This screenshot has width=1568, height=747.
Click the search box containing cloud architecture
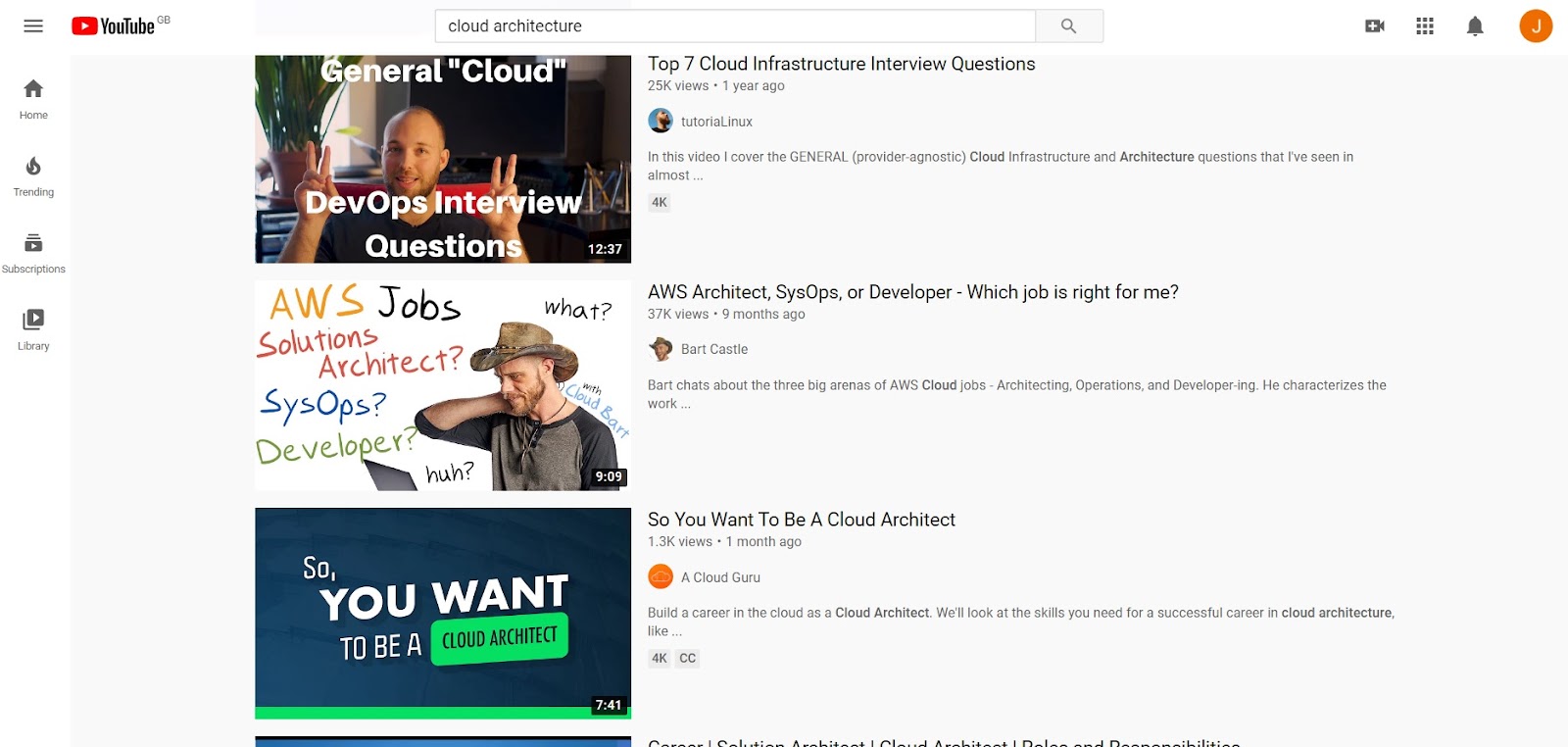[x=735, y=26]
